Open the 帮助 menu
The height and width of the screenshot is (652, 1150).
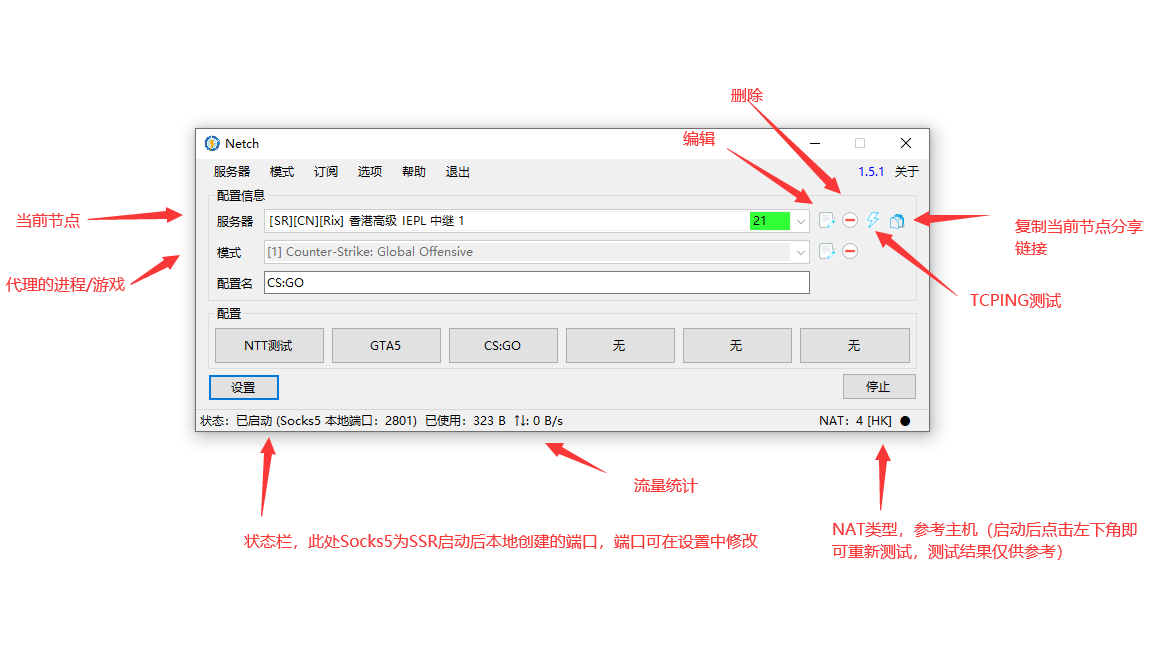(414, 172)
